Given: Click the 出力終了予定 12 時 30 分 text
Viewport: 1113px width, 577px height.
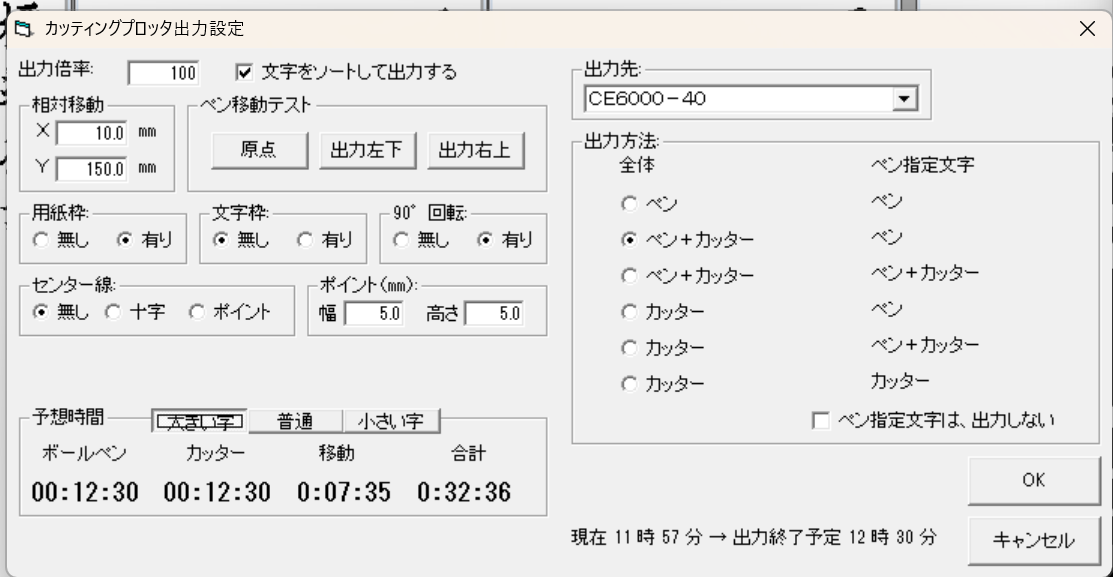Looking at the screenshot, I should point(835,537).
